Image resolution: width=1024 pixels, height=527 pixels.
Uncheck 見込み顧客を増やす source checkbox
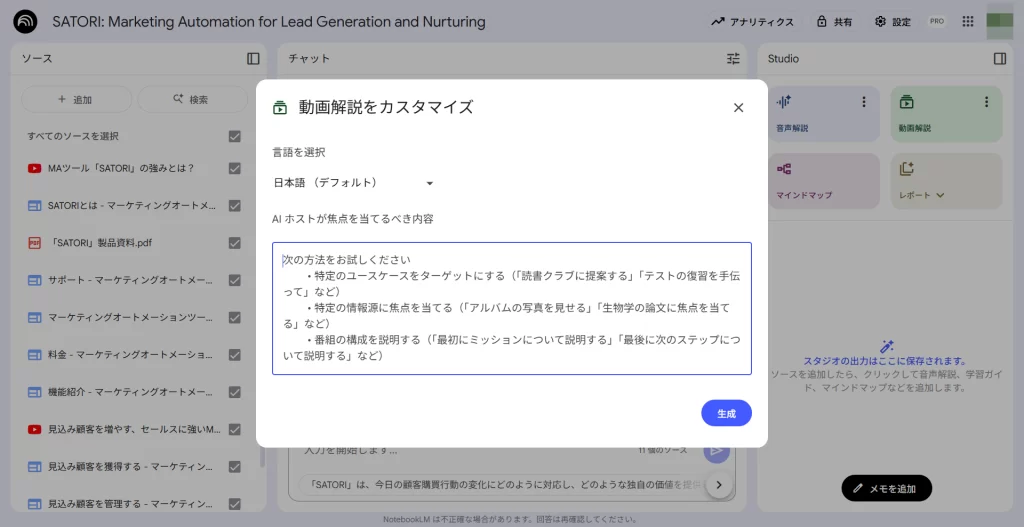click(x=234, y=430)
